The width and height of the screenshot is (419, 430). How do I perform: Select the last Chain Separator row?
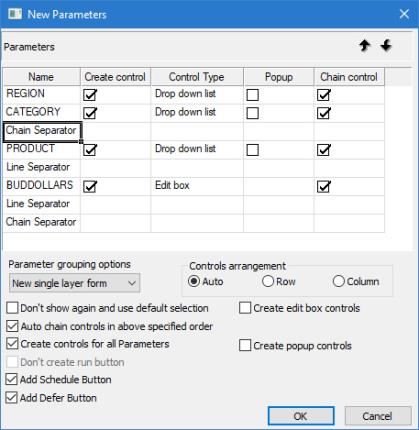pos(42,223)
